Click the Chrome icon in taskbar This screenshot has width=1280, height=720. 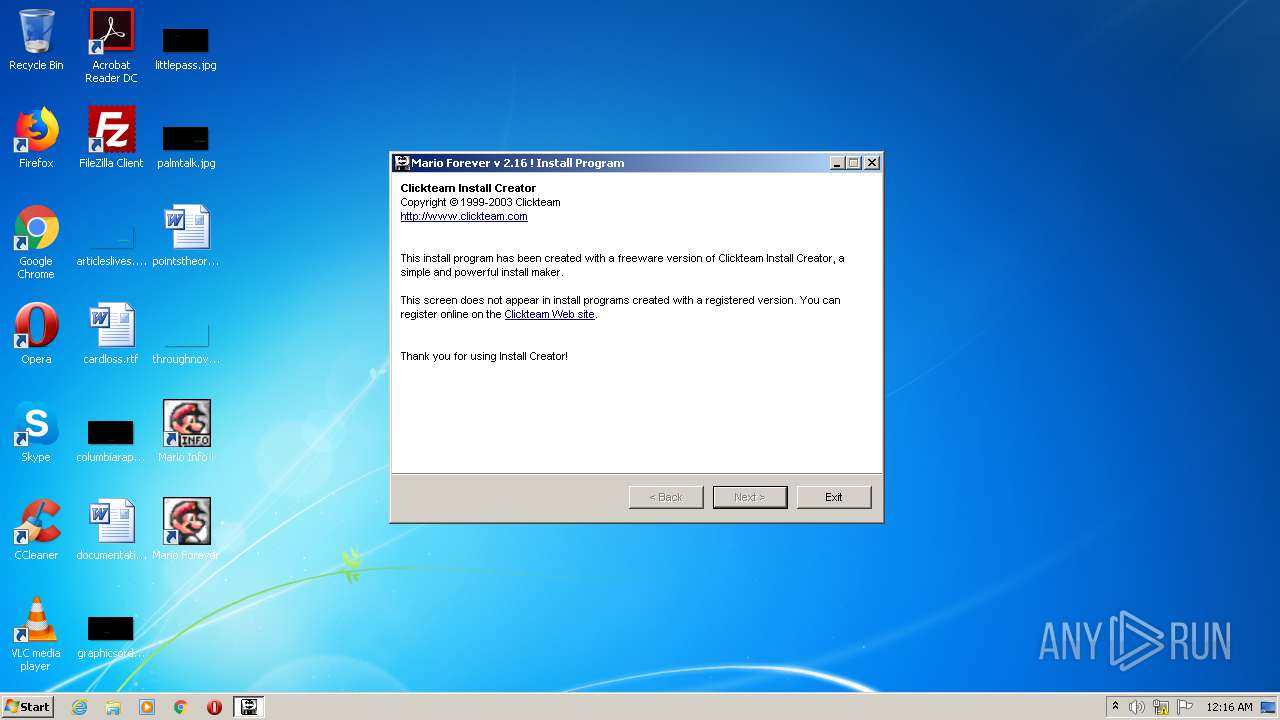tap(181, 707)
